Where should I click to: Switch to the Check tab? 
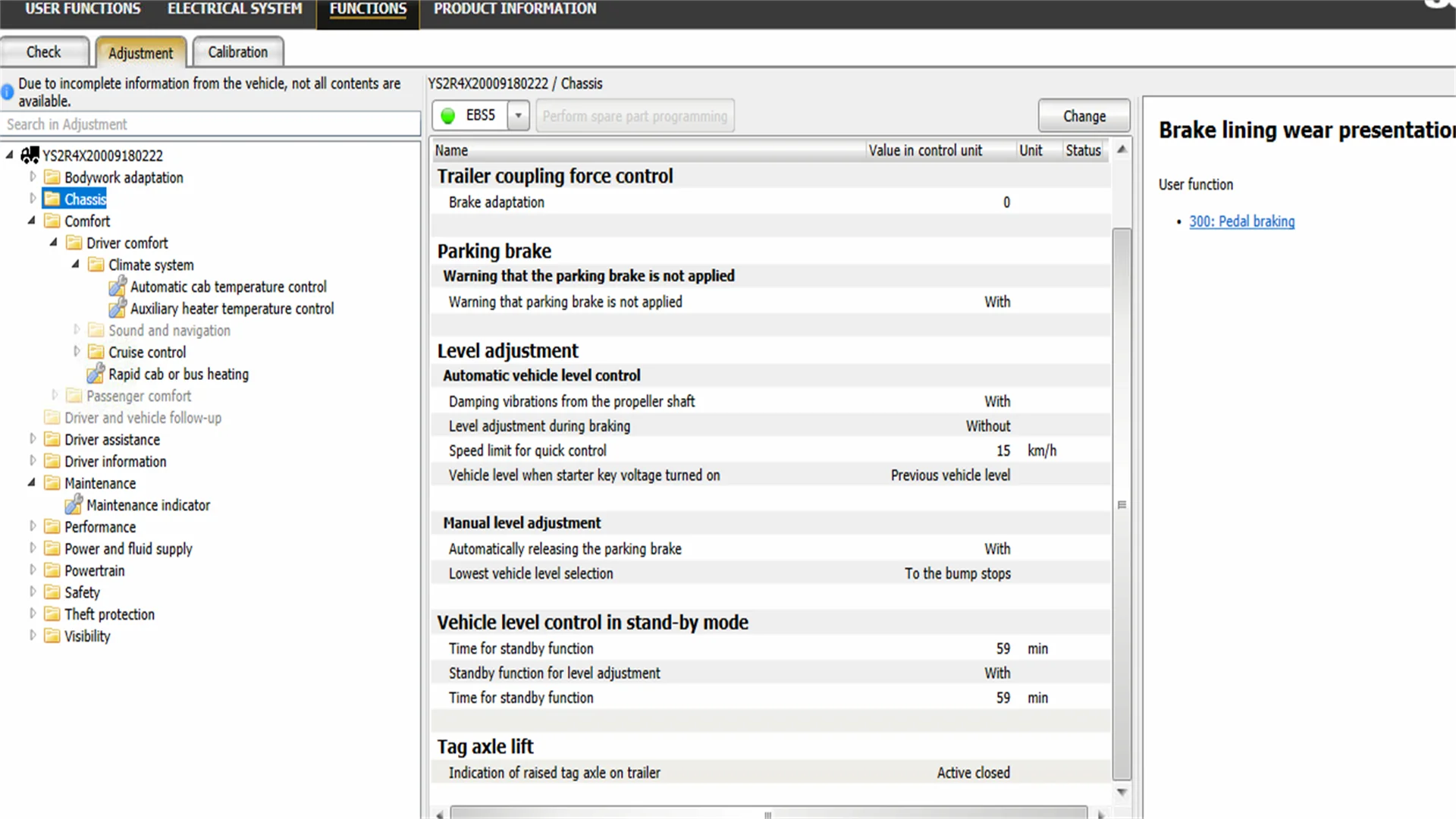(44, 52)
